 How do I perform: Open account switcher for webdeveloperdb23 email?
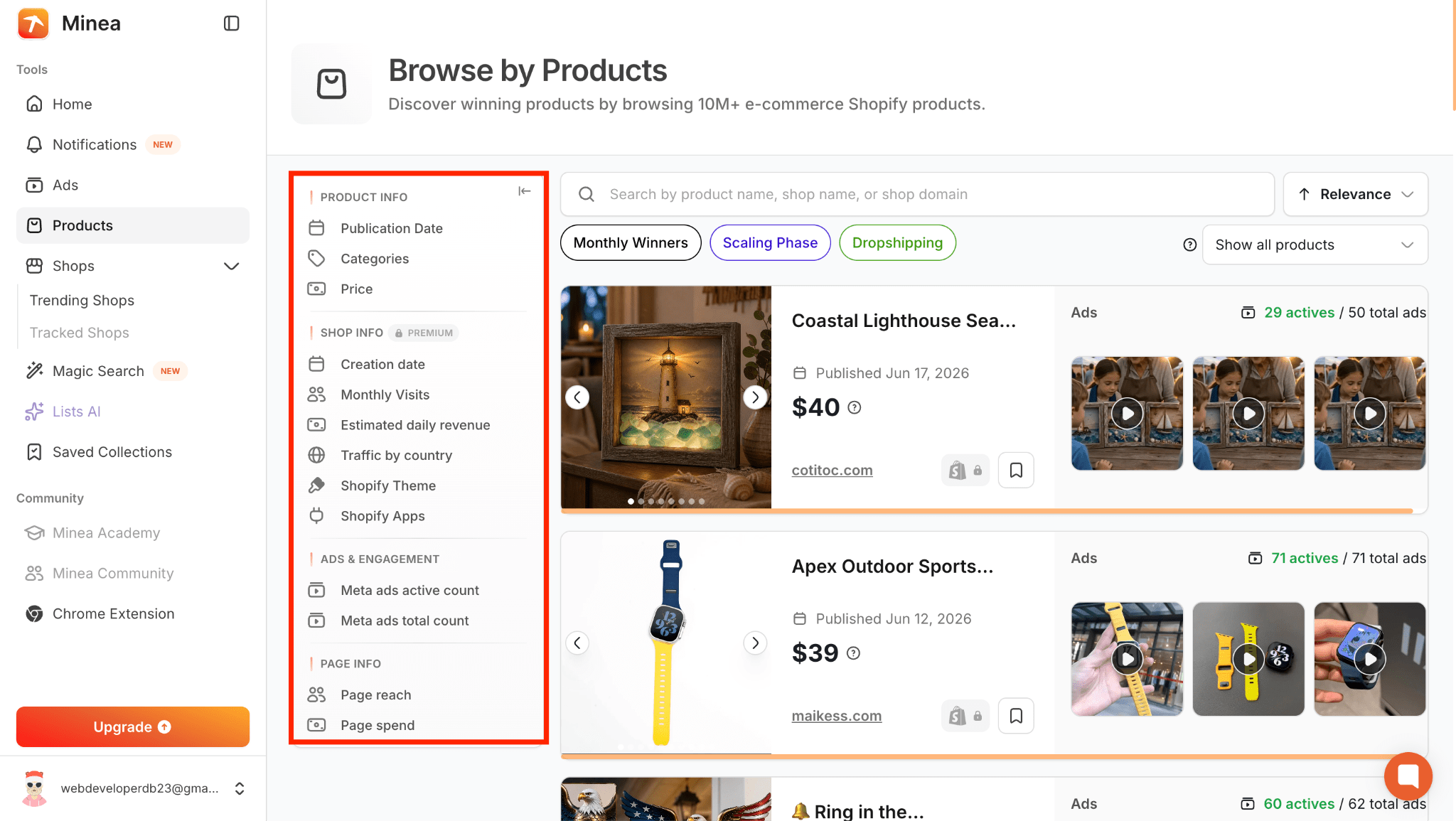pyautogui.click(x=240, y=788)
